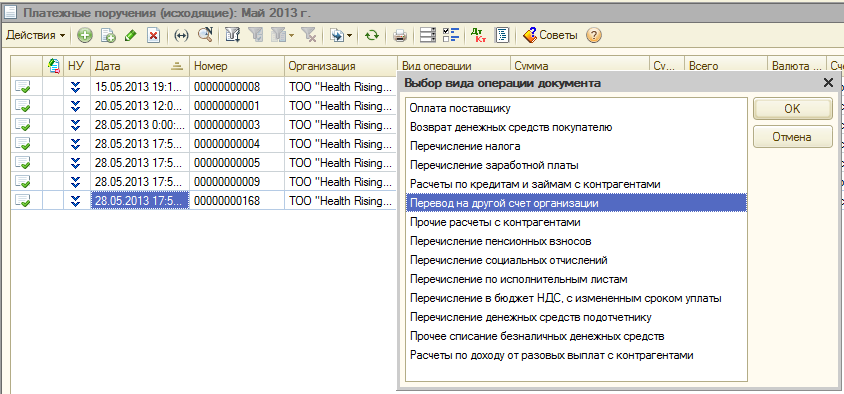
Task: Click date cell 20.05.2013 12:0...
Action: click(x=139, y=105)
